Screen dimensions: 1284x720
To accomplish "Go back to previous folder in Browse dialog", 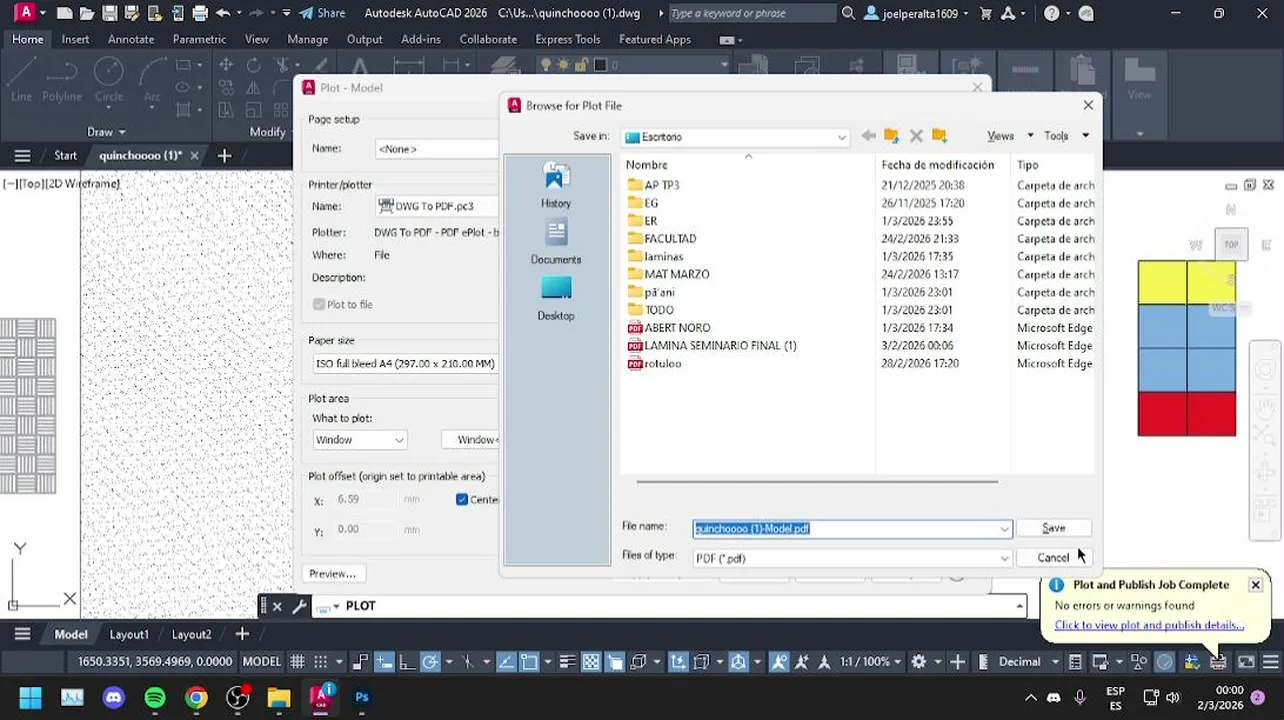I will [868, 136].
